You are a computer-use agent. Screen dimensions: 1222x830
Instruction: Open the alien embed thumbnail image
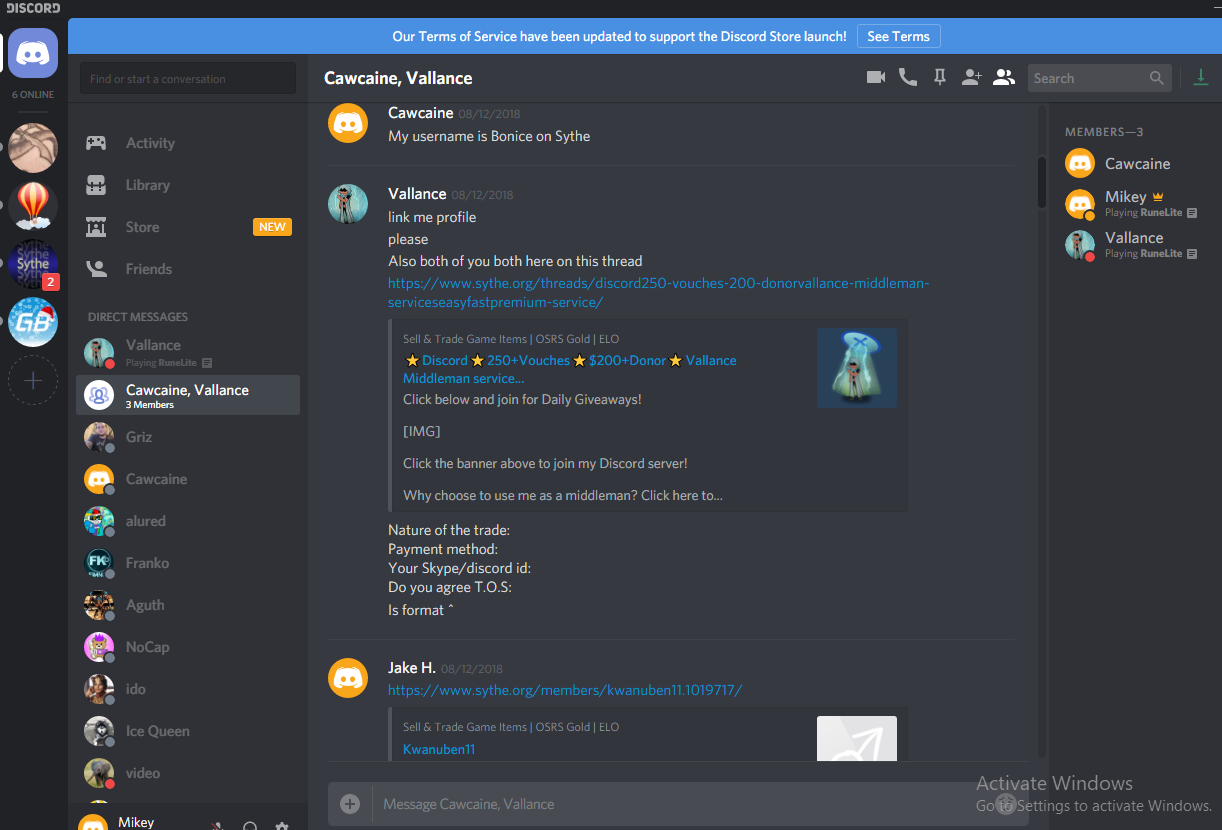(x=857, y=368)
